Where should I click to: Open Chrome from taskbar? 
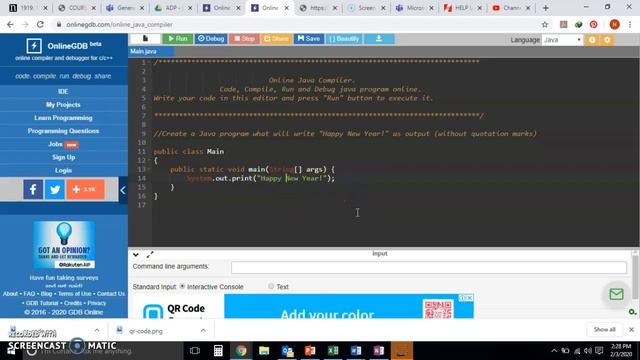[x=241, y=351]
